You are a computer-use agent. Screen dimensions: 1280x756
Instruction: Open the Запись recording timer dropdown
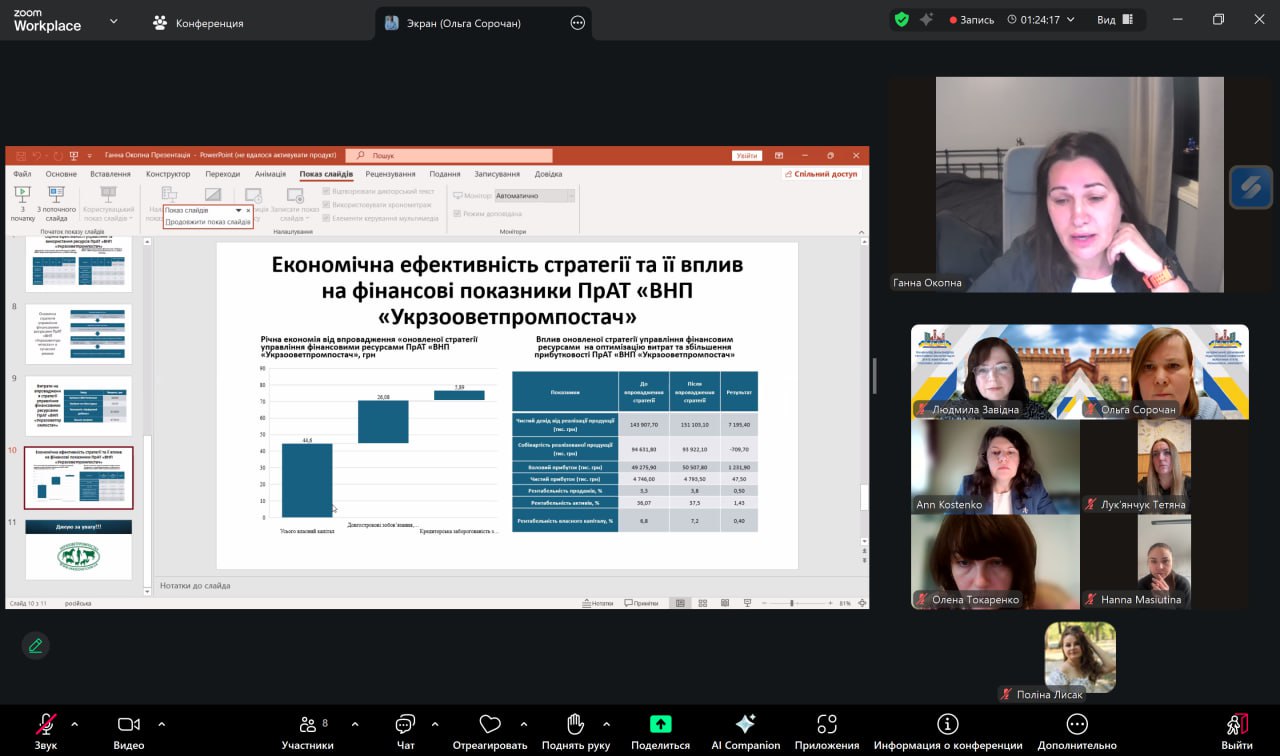pyautogui.click(x=1071, y=20)
